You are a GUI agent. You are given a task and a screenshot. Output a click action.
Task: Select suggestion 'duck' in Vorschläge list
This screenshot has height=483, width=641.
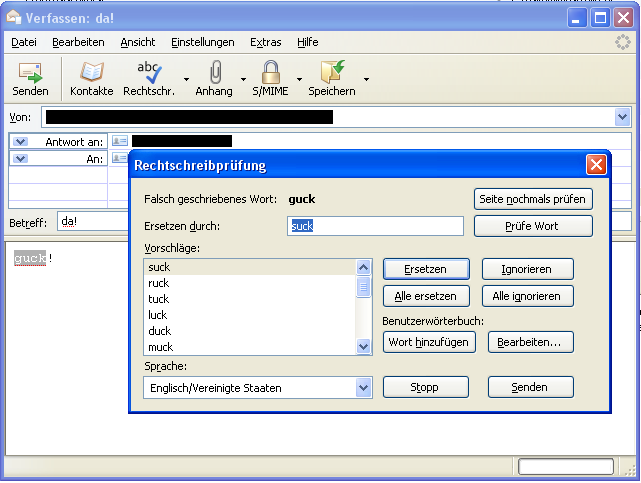point(160,331)
